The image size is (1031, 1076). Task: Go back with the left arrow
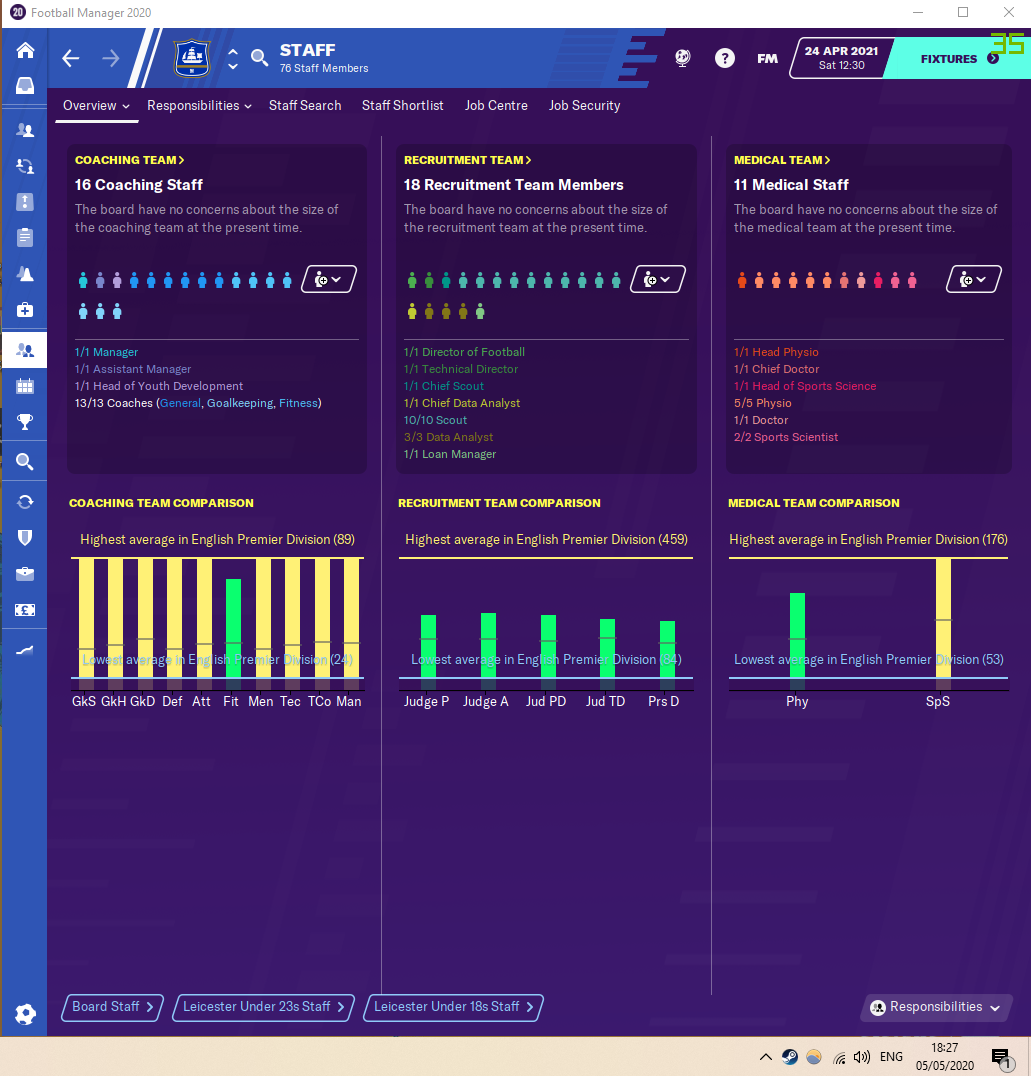click(x=71, y=58)
